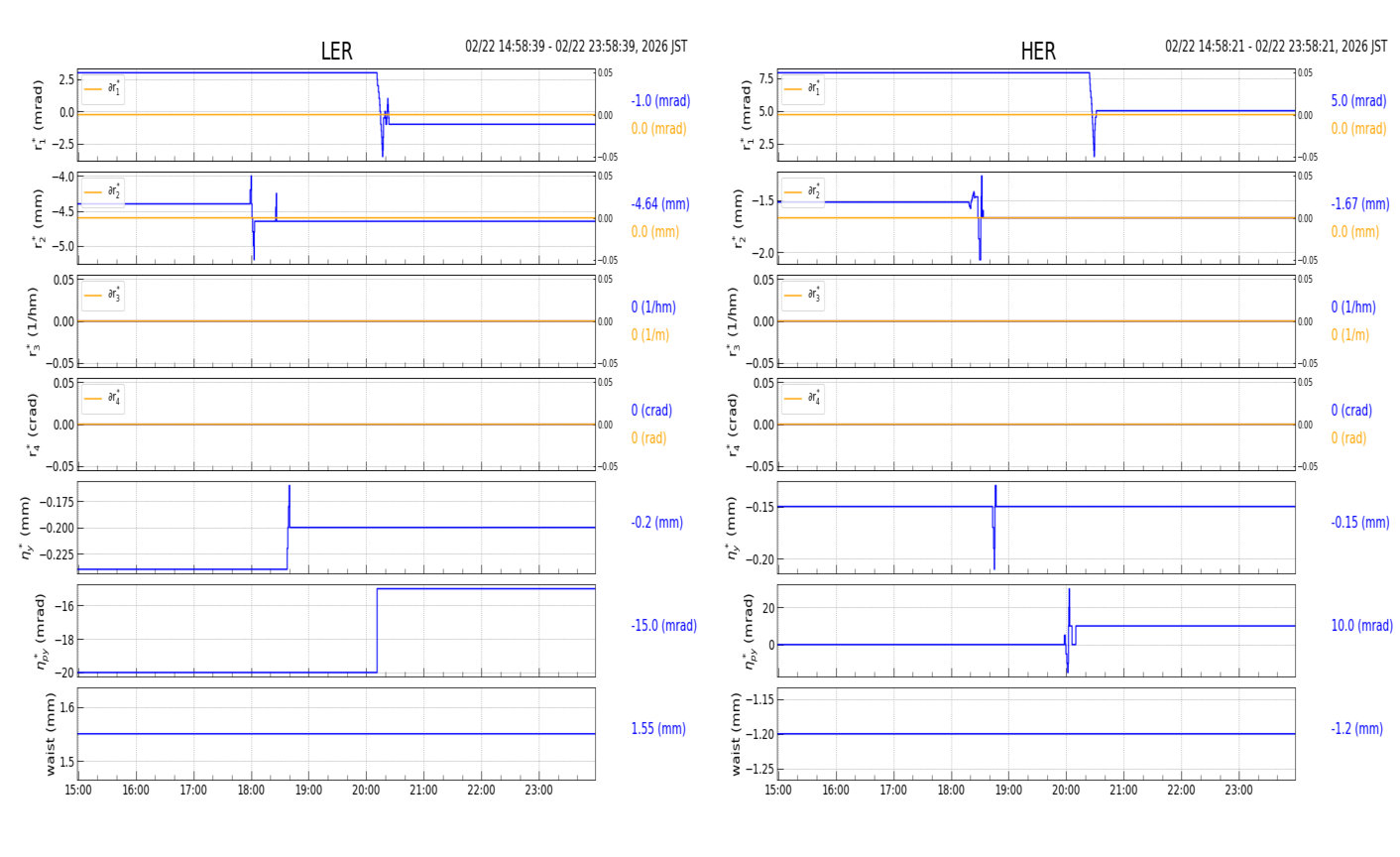
Task: Click the "−20" y-tick on LER η*py plot
Action: (62, 673)
